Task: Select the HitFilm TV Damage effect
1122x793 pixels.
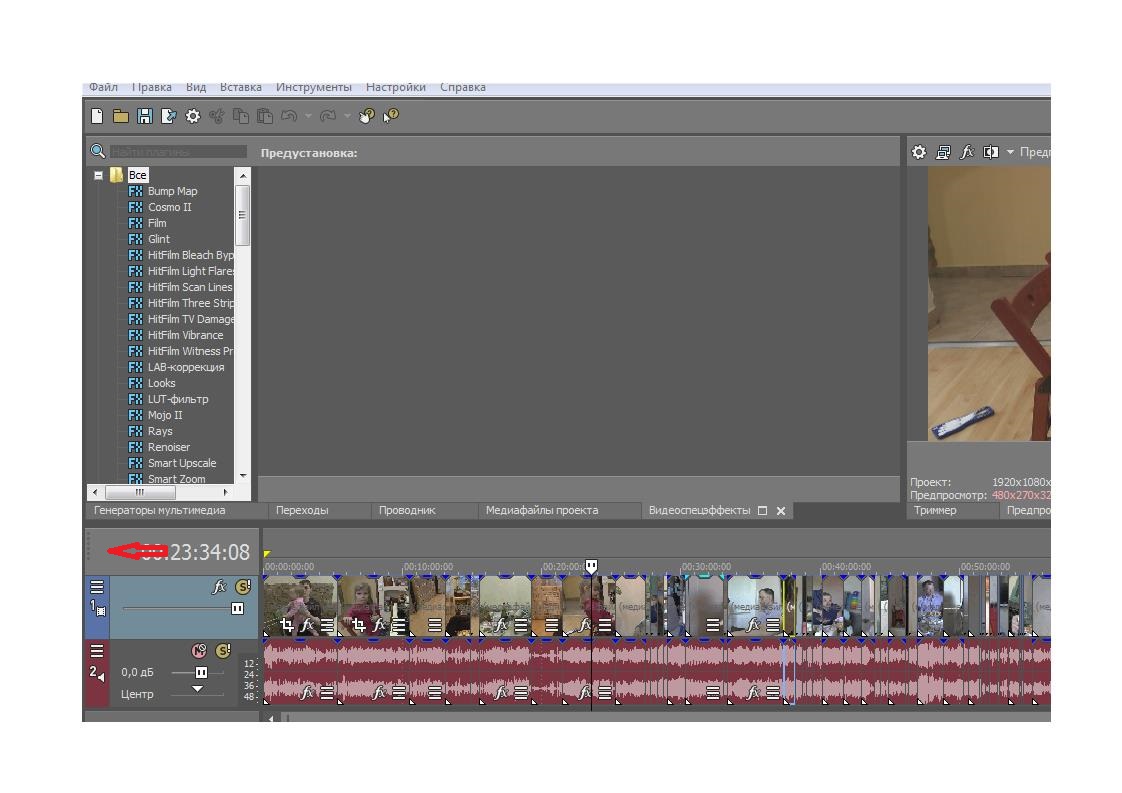Action: pos(190,319)
